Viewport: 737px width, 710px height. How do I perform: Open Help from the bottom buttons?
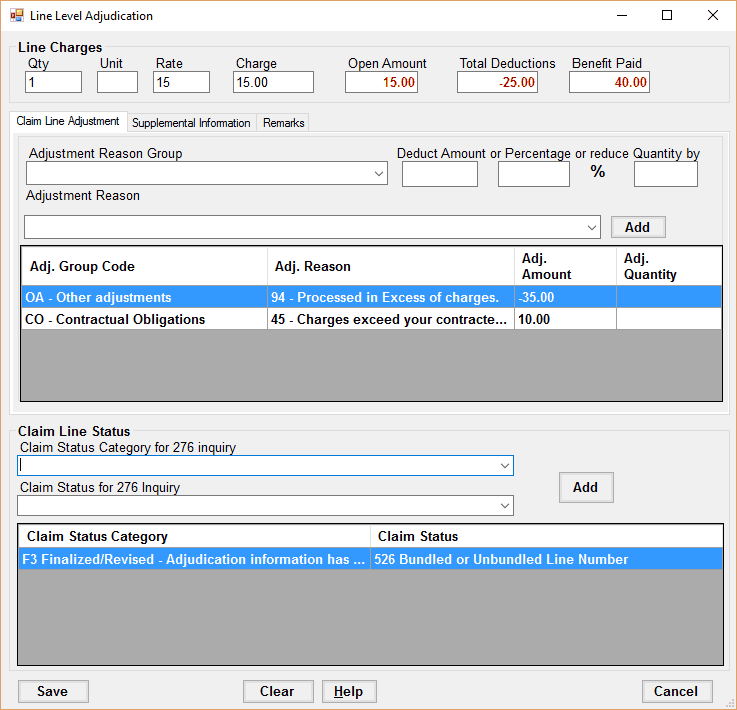pos(348,691)
